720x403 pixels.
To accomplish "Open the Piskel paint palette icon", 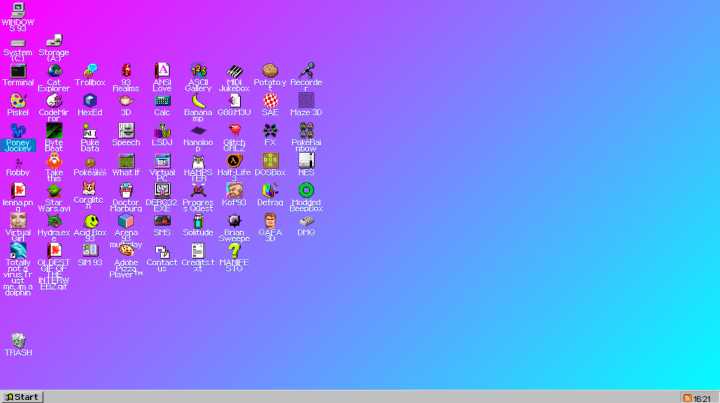I will coord(18,101).
